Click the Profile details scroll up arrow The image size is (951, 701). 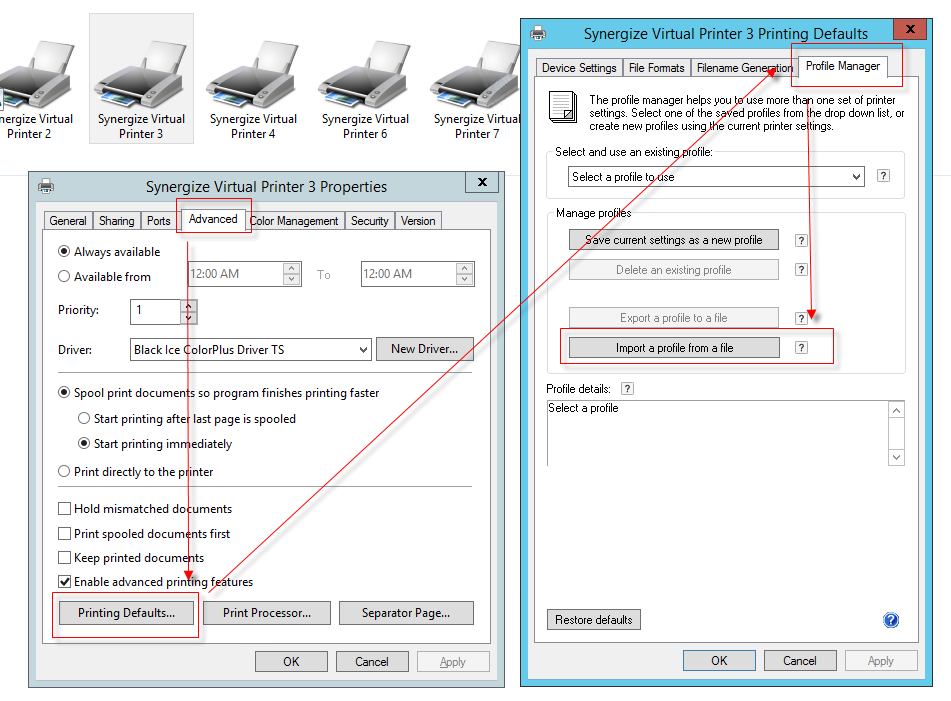(896, 410)
